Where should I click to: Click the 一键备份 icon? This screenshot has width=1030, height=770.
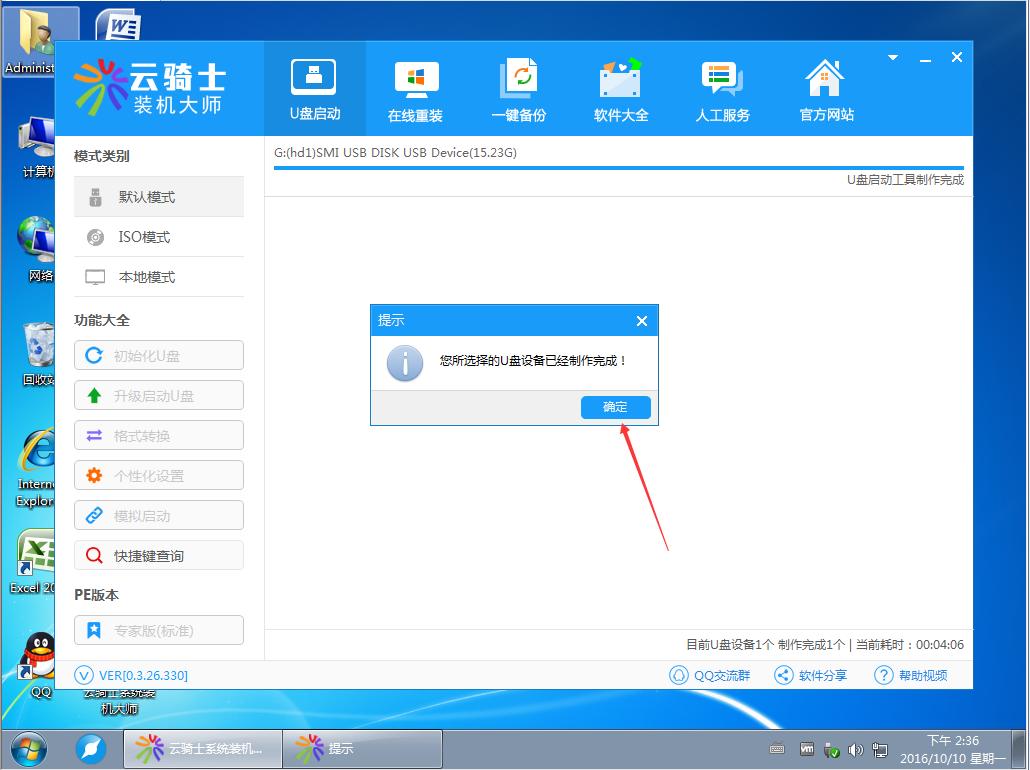pos(517,88)
